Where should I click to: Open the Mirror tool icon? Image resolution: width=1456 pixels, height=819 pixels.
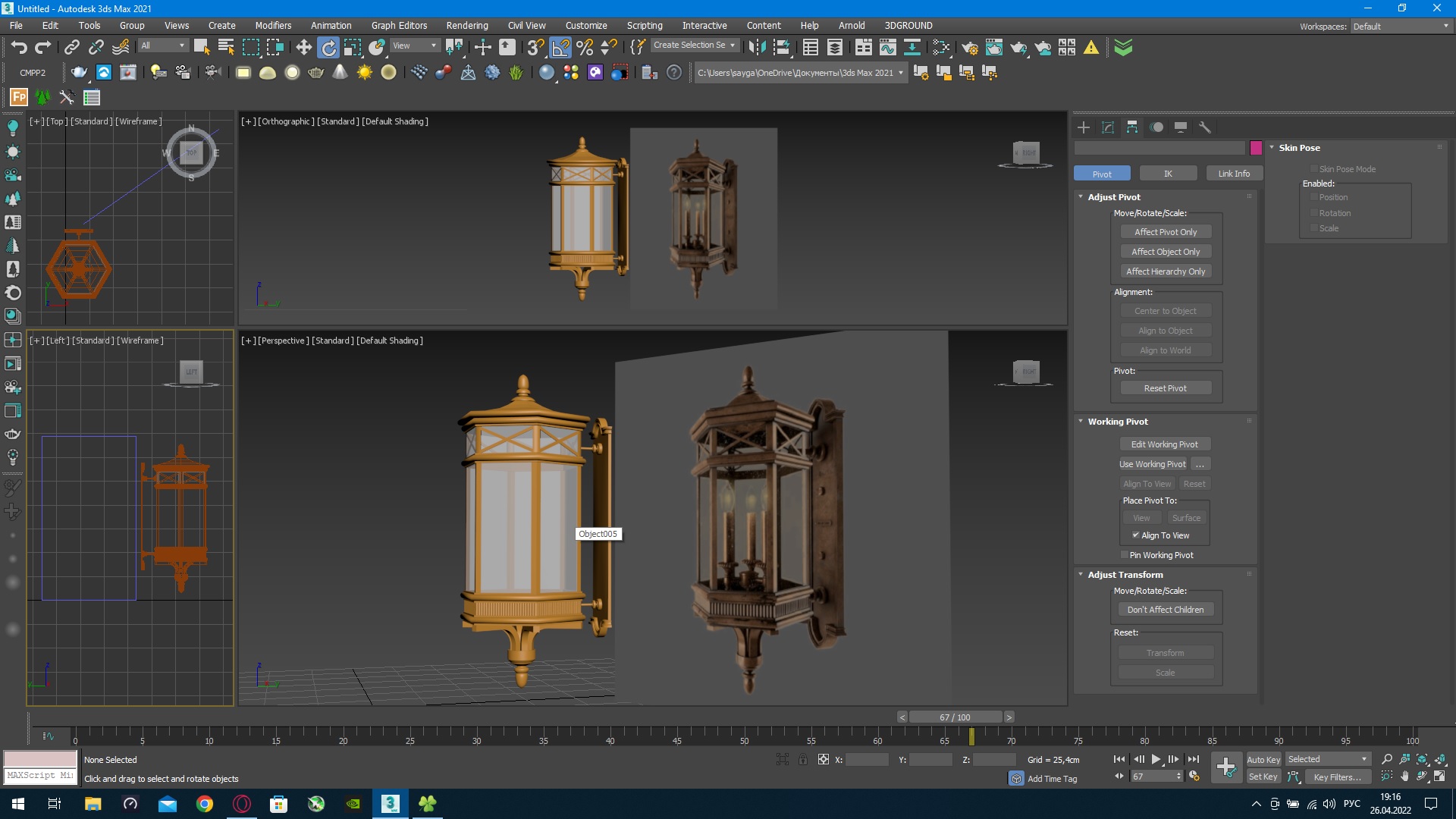pos(756,48)
